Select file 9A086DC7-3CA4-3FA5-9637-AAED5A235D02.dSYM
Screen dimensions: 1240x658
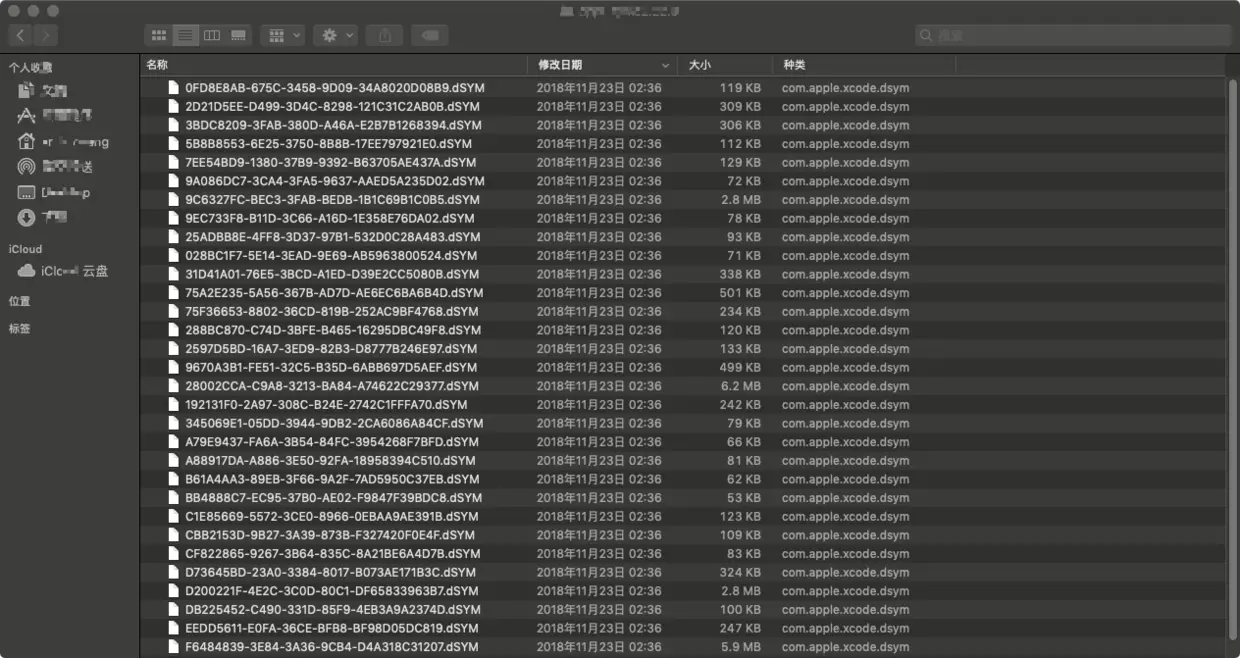pos(333,181)
